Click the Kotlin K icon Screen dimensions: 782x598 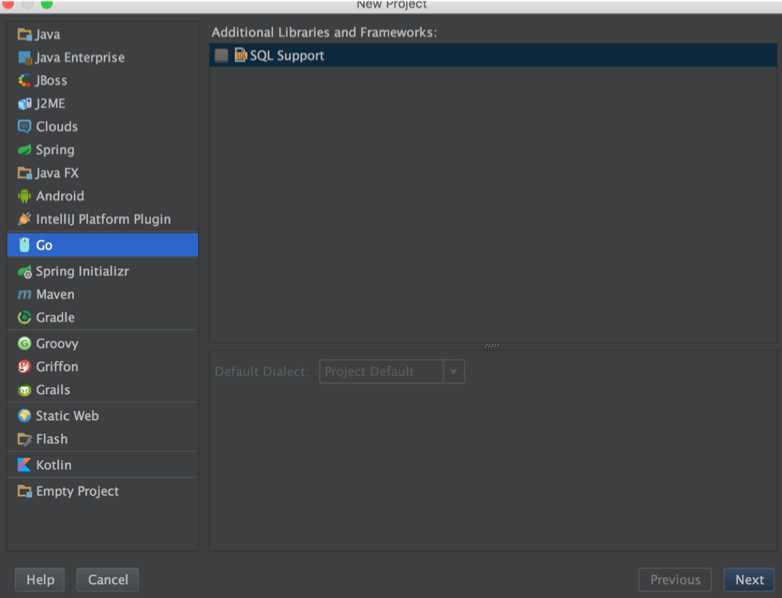(x=24, y=465)
